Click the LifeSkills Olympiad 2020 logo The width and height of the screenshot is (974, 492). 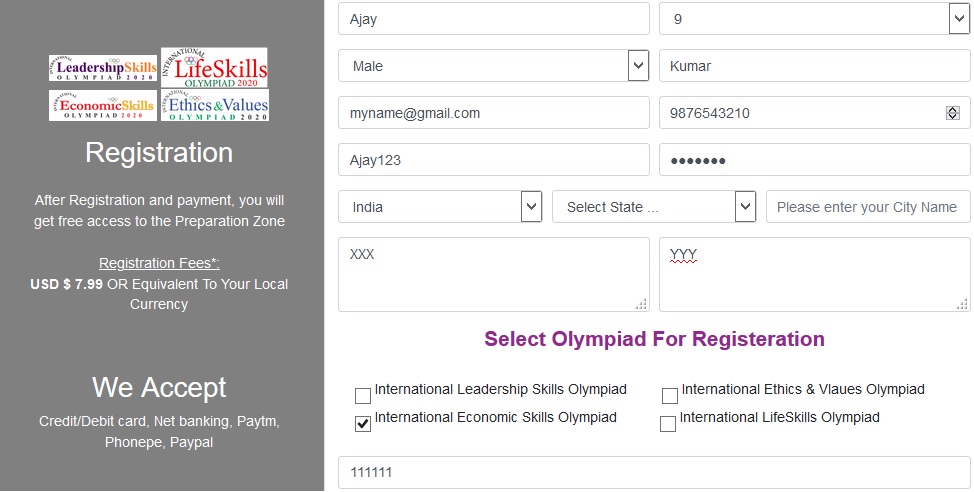214,68
